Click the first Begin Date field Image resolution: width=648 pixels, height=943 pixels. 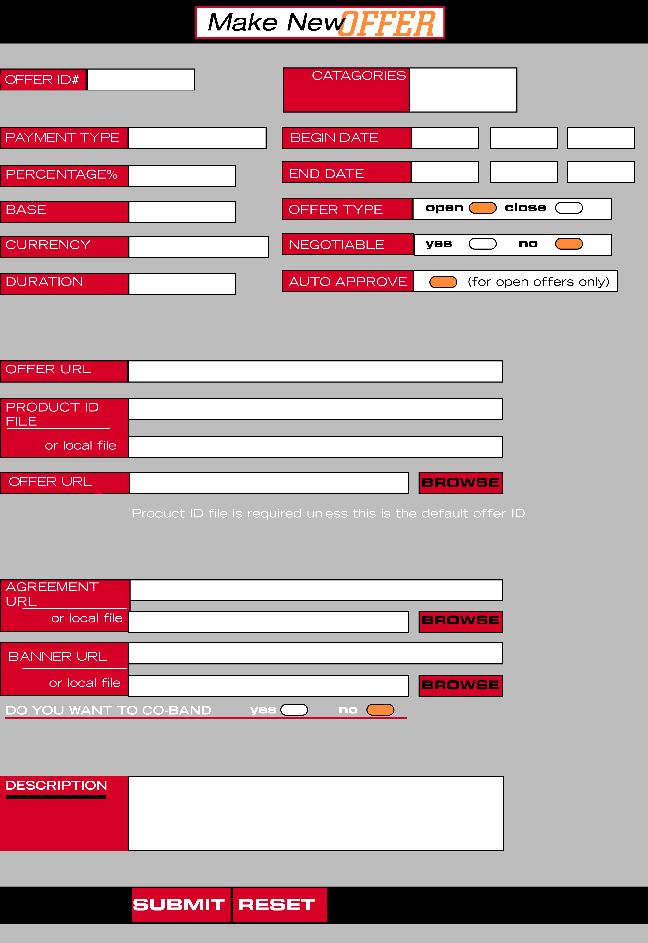(x=445, y=138)
